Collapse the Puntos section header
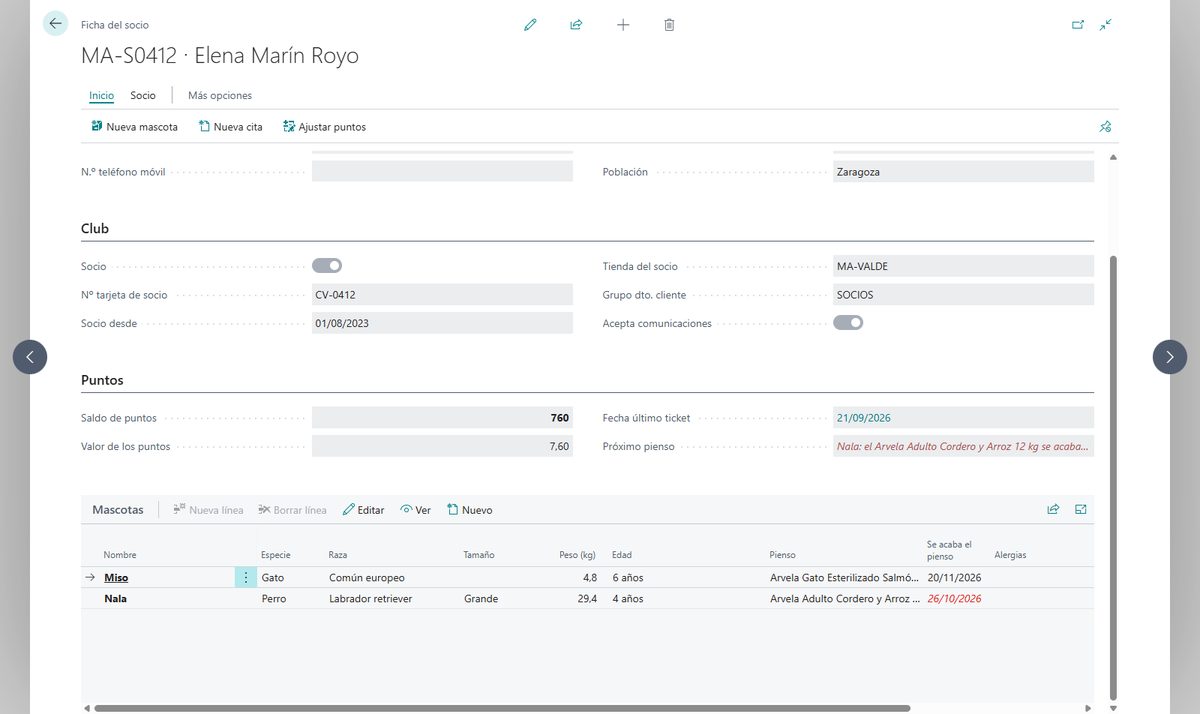 click(102, 381)
